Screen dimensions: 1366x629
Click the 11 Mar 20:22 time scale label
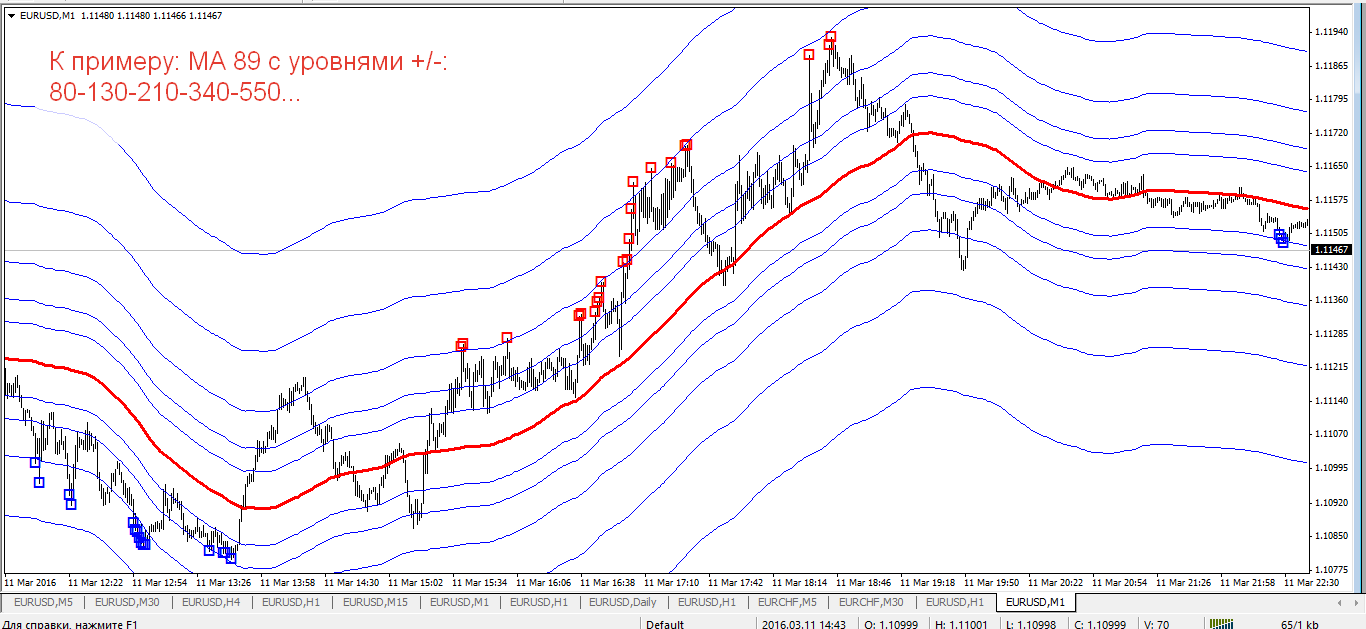(1056, 581)
